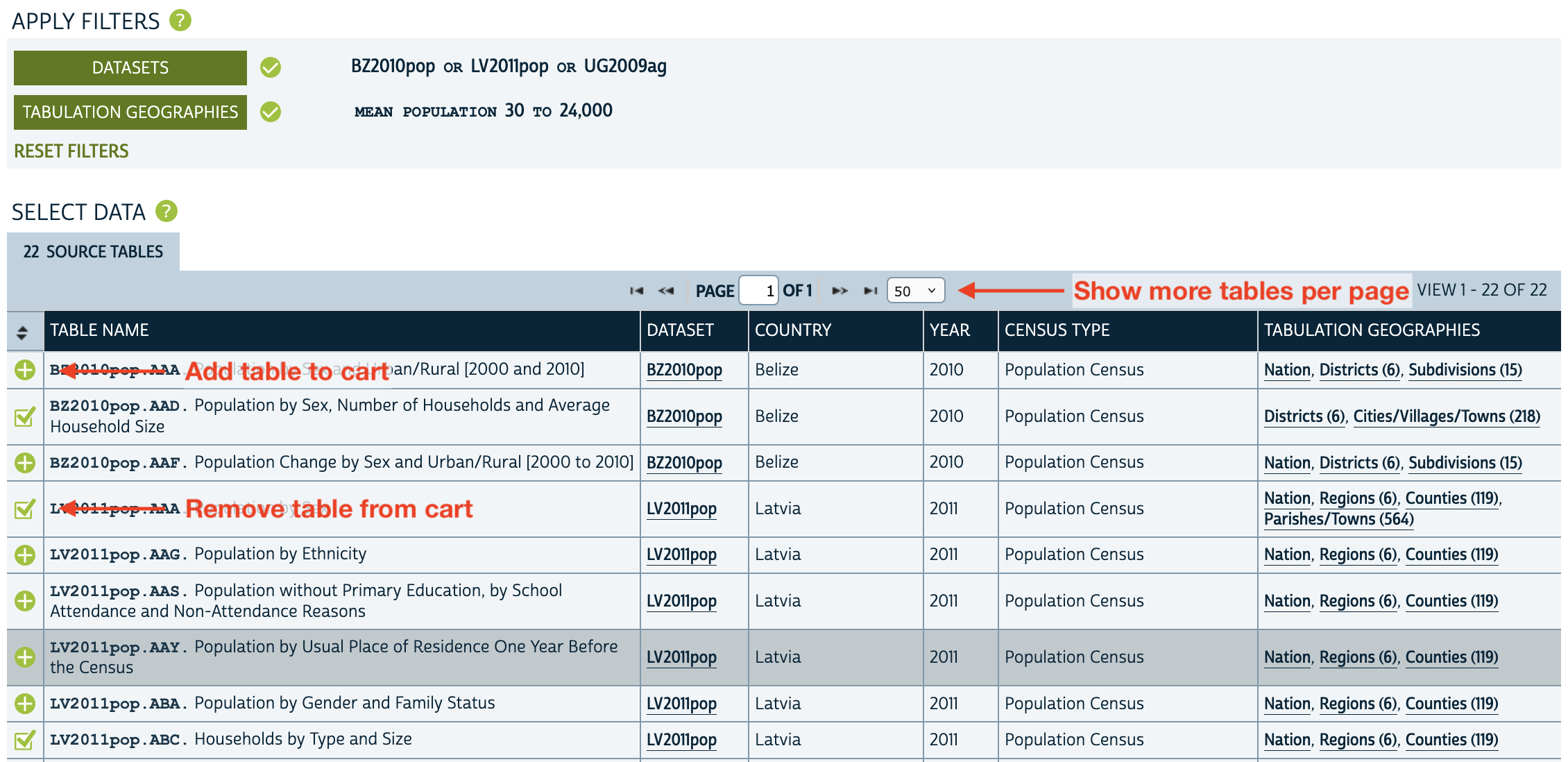This screenshot has height=762, width=1568.
Task: Select 'Population by Gender and Family Status' text
Action: tap(345, 703)
